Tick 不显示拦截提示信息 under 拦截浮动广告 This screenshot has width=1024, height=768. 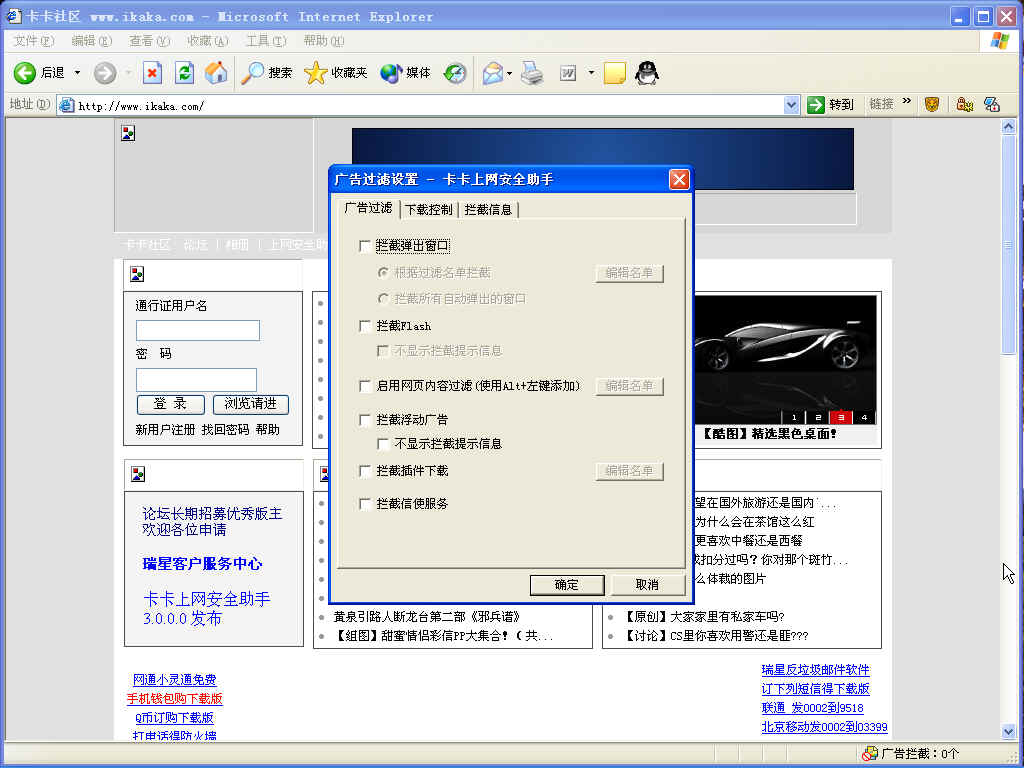pos(383,444)
